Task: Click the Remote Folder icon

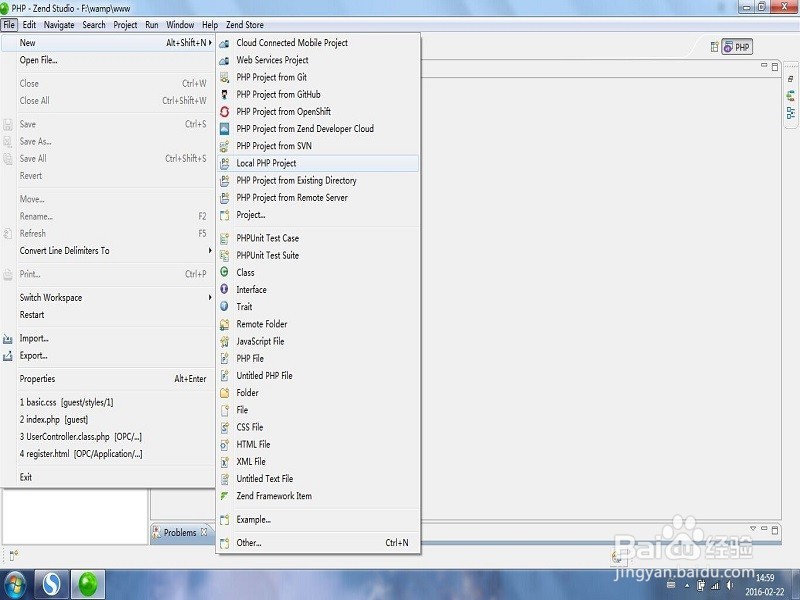Action: [224, 324]
